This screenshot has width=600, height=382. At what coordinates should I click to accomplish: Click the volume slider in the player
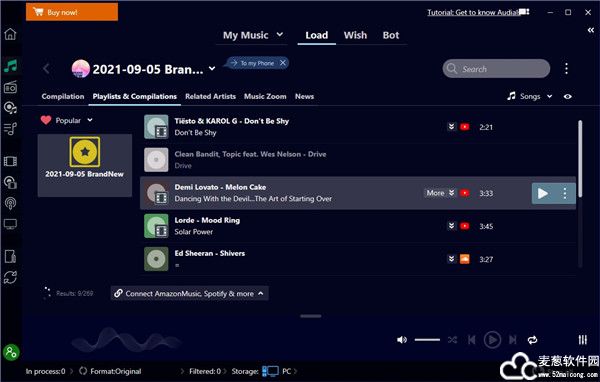click(x=427, y=340)
